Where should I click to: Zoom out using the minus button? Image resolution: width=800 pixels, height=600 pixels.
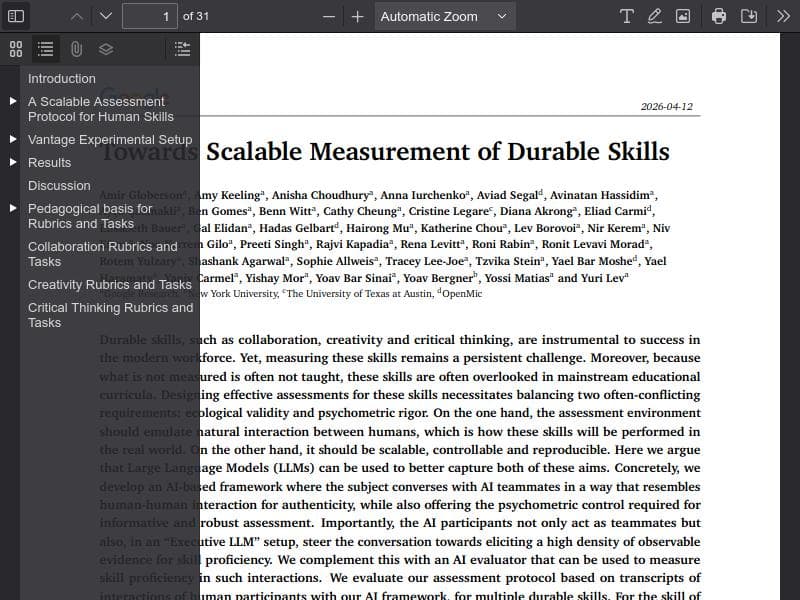pos(329,16)
